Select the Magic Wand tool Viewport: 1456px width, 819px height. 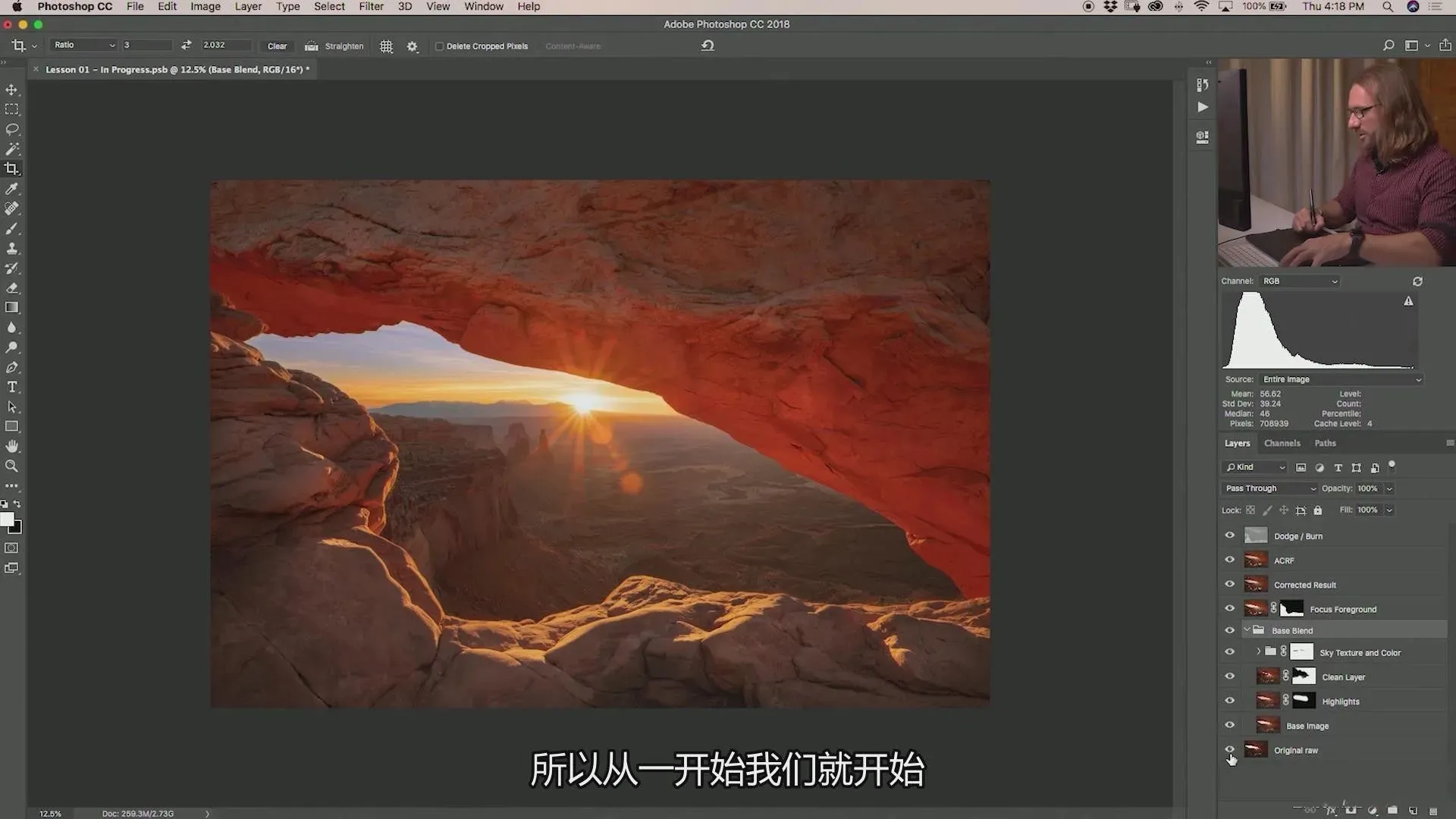[12, 149]
